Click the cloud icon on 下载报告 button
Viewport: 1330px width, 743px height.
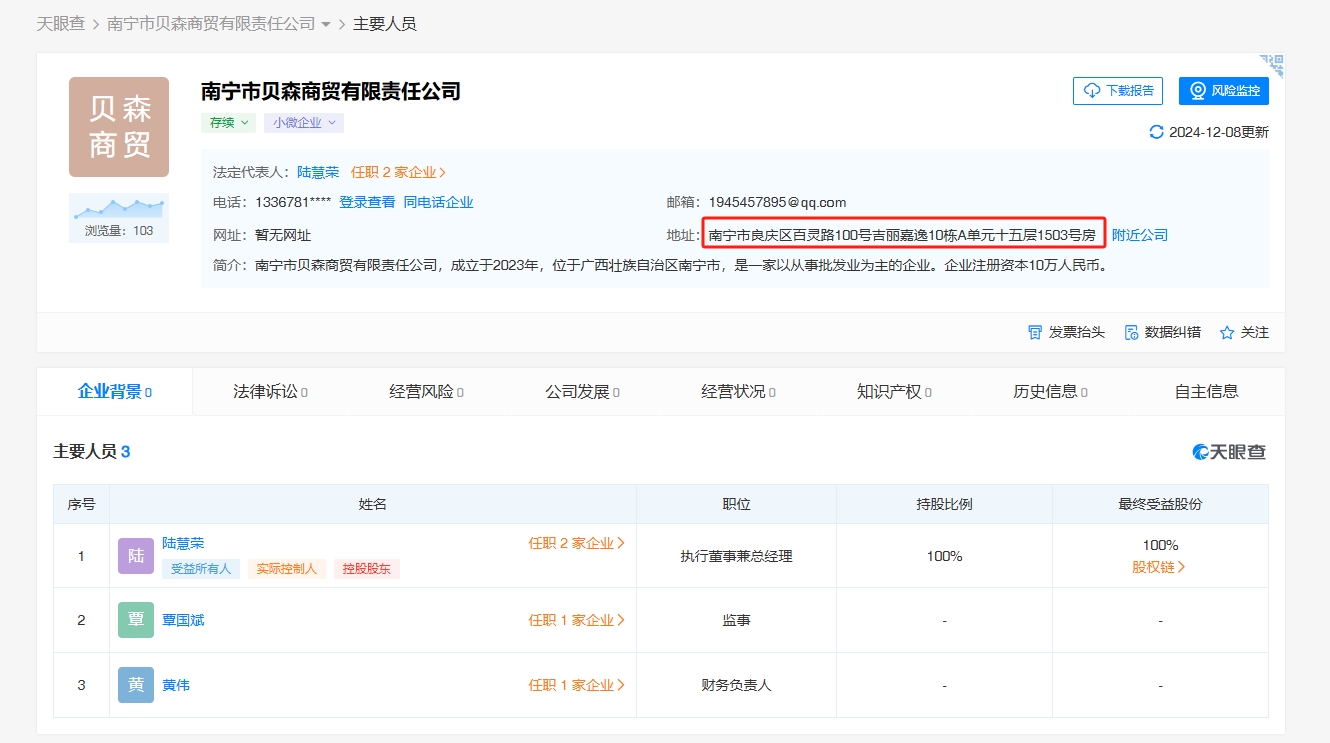1090,89
